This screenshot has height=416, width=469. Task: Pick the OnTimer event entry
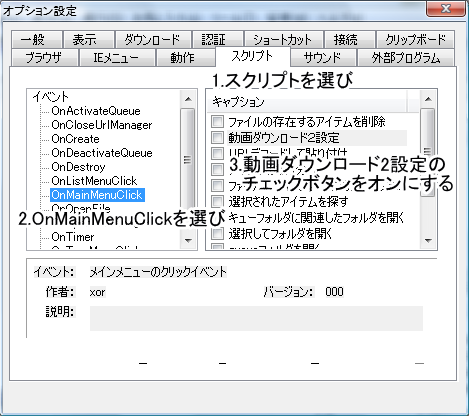click(73, 237)
